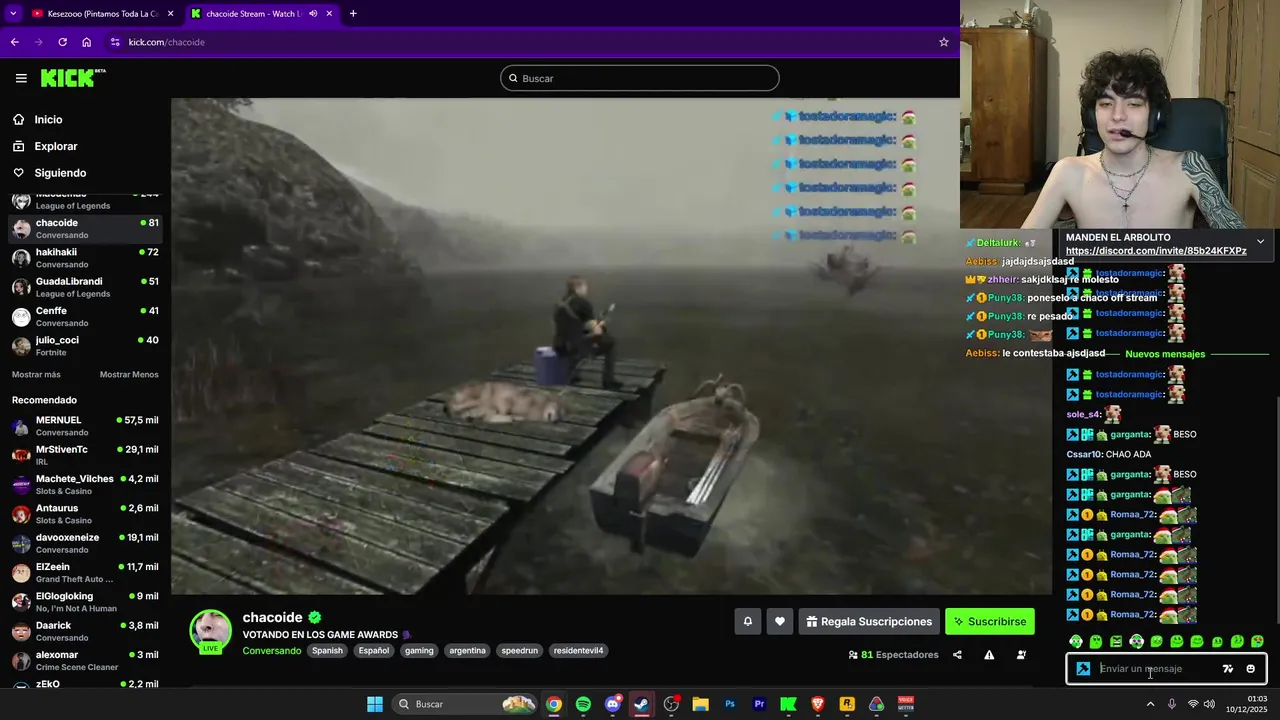Viewport: 1280px width, 720px height.
Task: Expand followed list with Mostrar más
Action: click(36, 374)
